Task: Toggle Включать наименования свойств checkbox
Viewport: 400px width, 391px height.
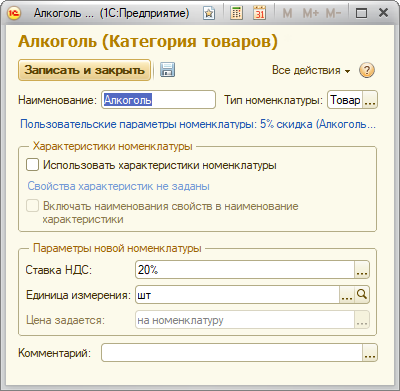Action: pos(32,206)
